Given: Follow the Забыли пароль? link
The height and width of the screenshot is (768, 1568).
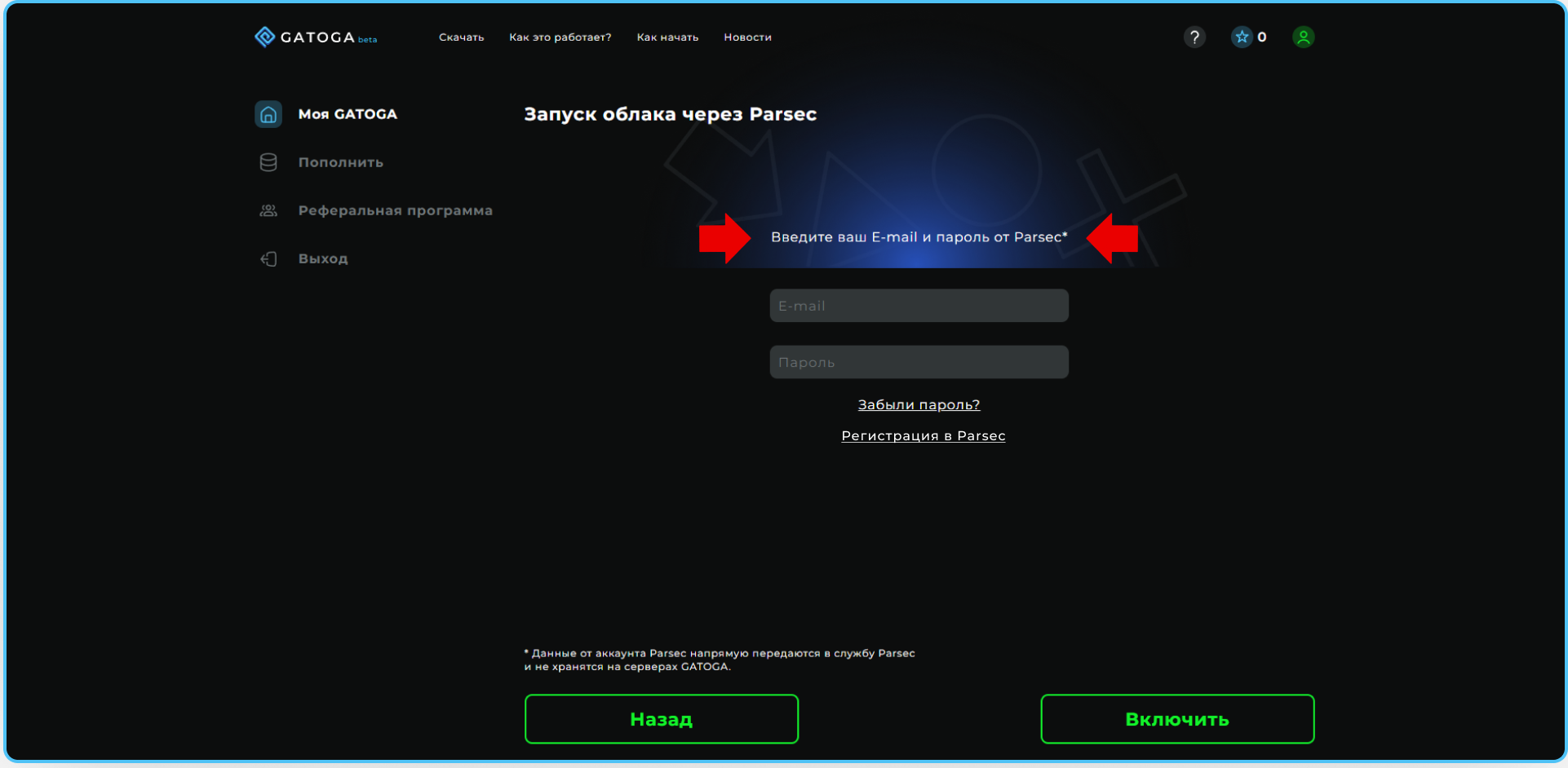Looking at the screenshot, I should [x=919, y=404].
